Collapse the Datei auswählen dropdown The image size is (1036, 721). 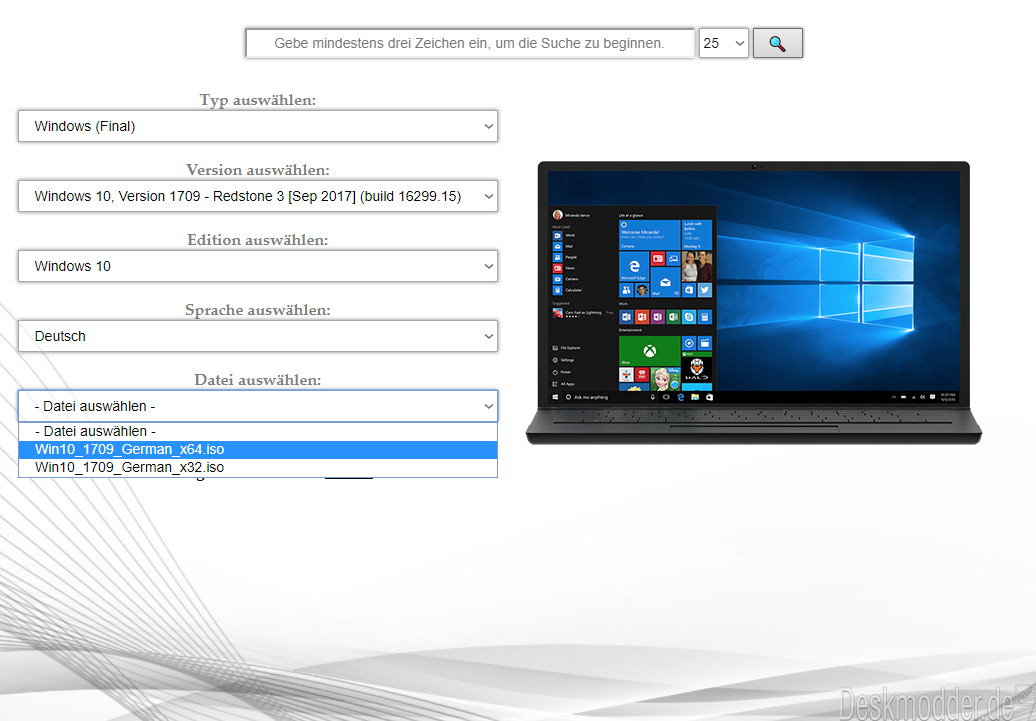click(258, 406)
